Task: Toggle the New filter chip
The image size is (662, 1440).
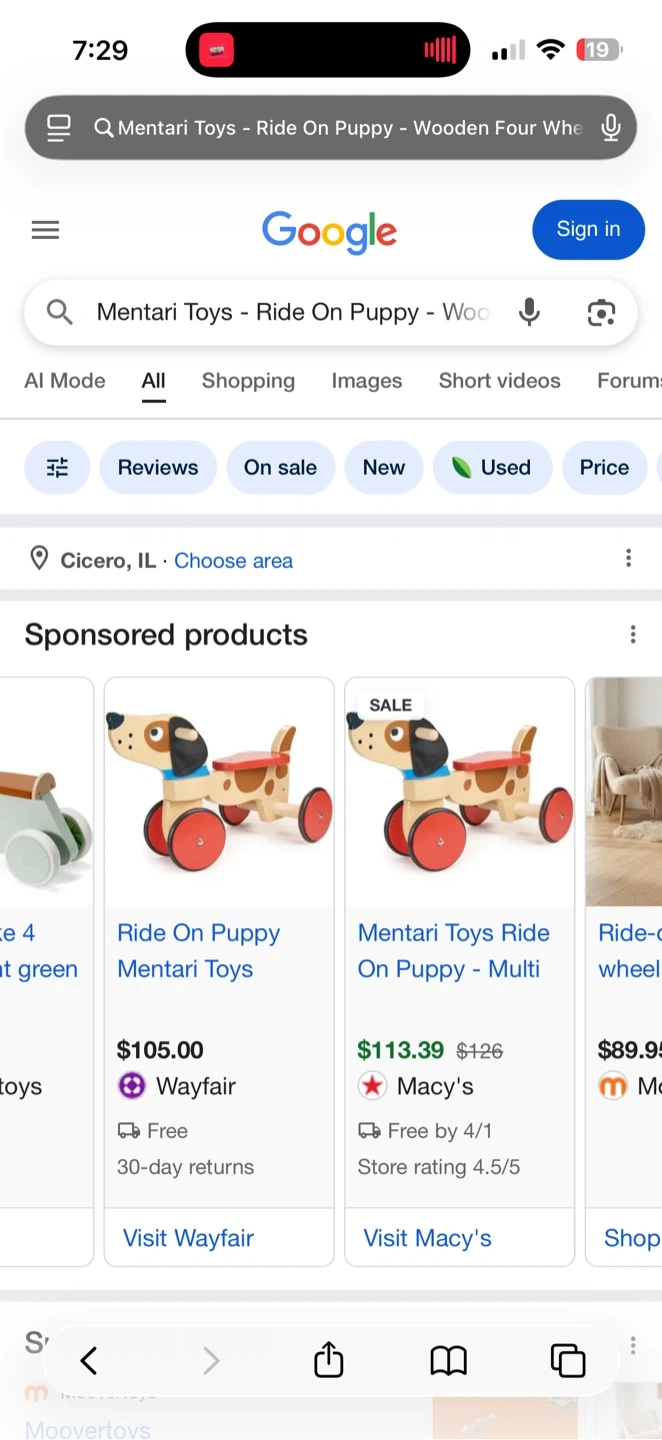Action: [x=384, y=467]
